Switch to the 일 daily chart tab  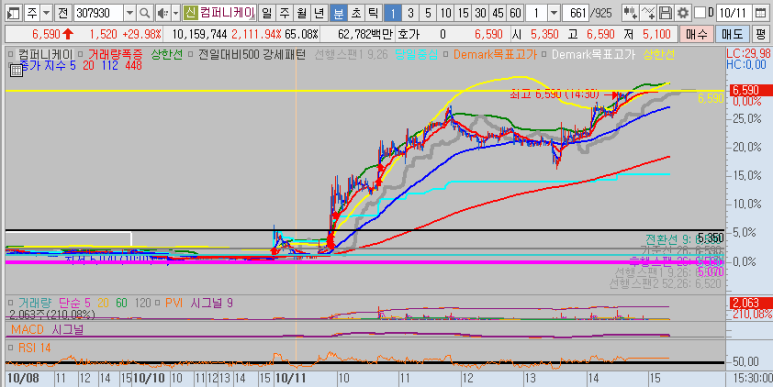(x=266, y=13)
